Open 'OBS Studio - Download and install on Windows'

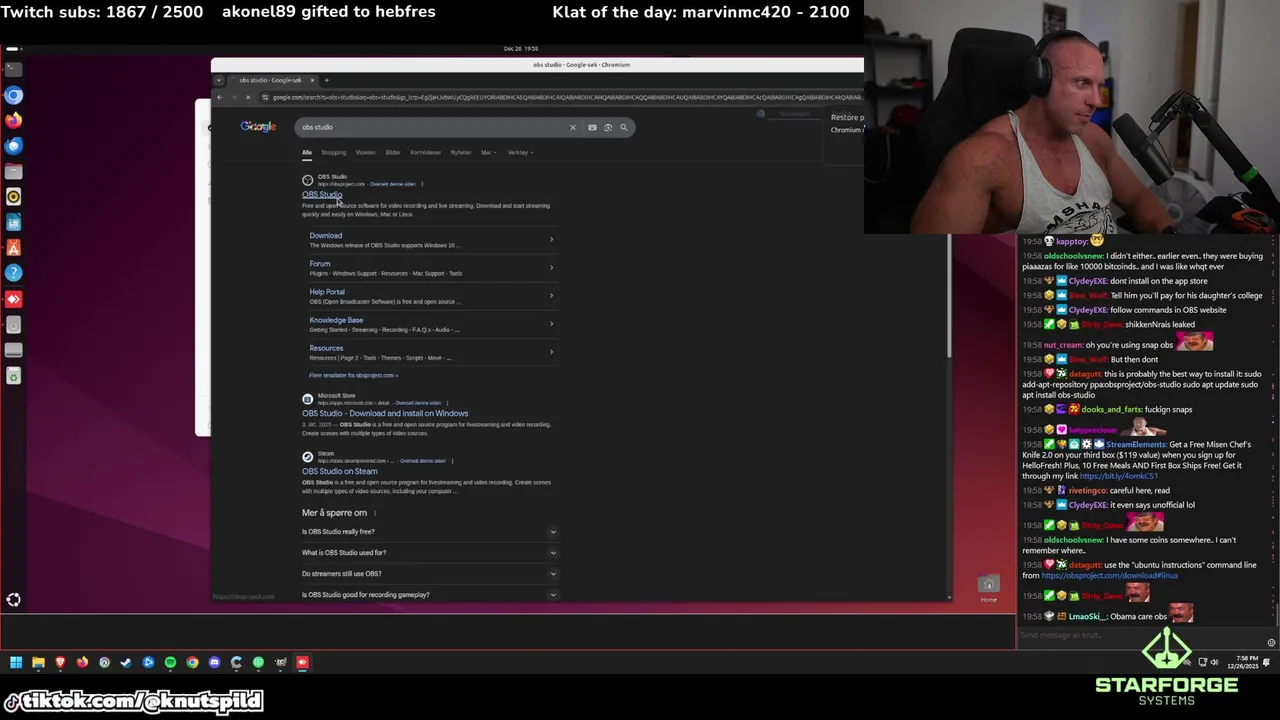385,413
